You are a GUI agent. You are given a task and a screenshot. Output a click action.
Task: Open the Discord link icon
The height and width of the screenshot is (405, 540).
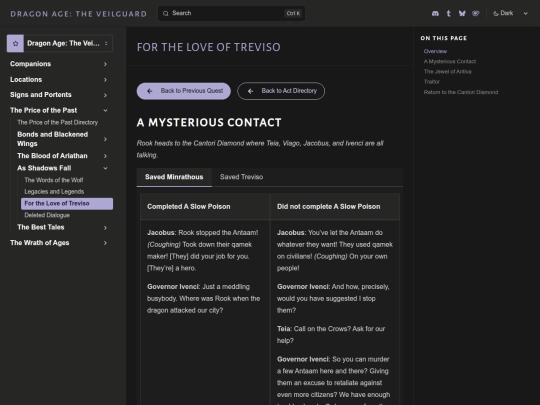[435, 13]
